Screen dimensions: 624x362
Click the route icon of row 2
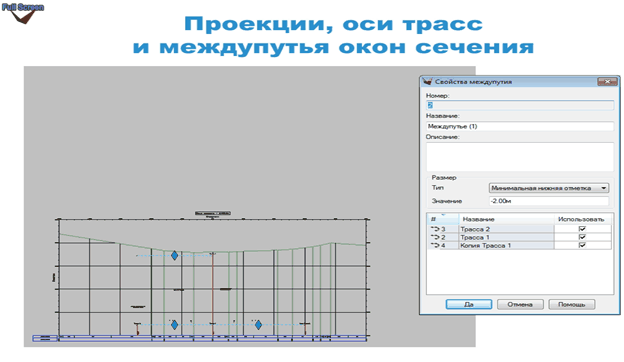click(x=435, y=237)
